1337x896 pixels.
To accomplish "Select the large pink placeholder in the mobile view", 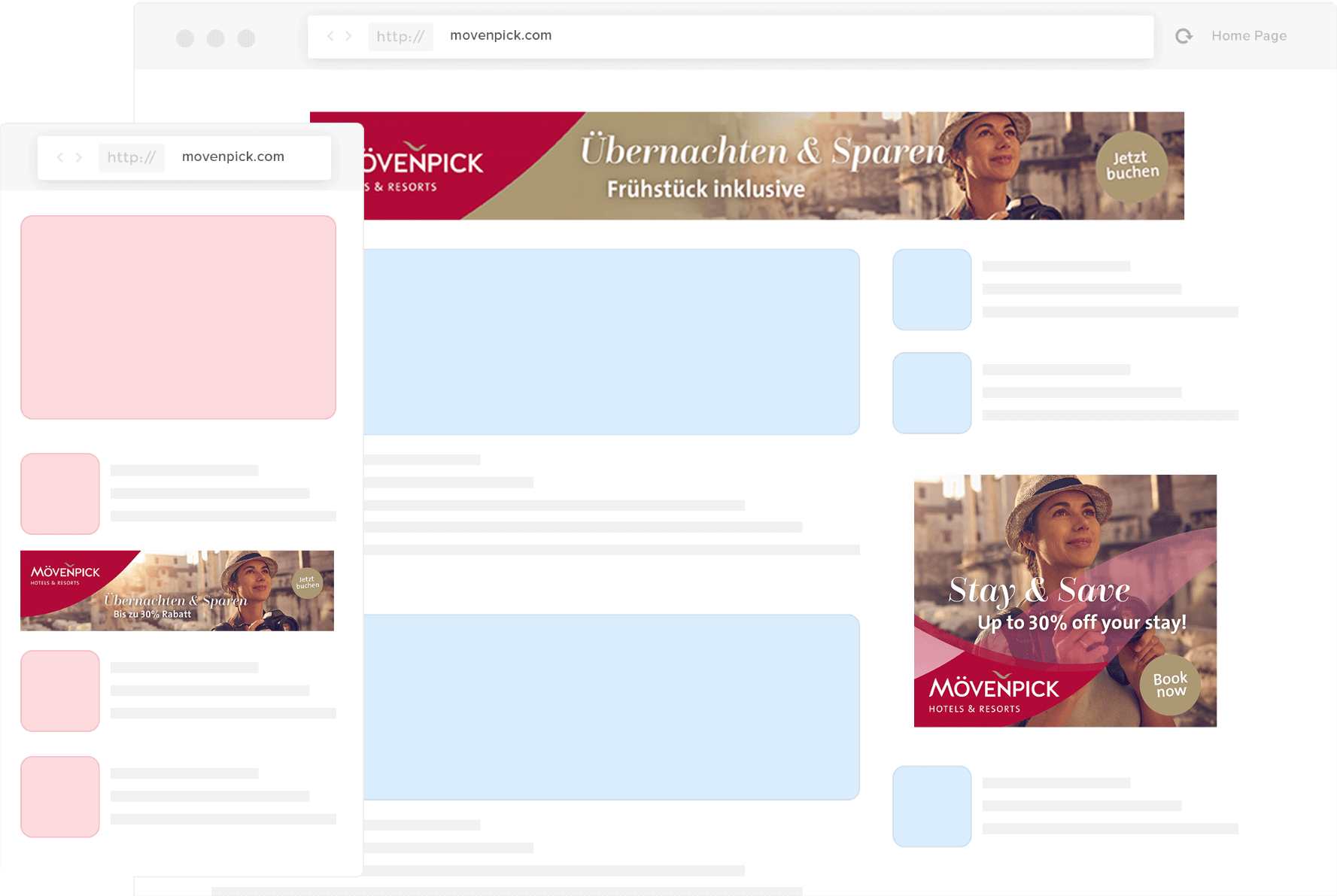I will [x=178, y=317].
